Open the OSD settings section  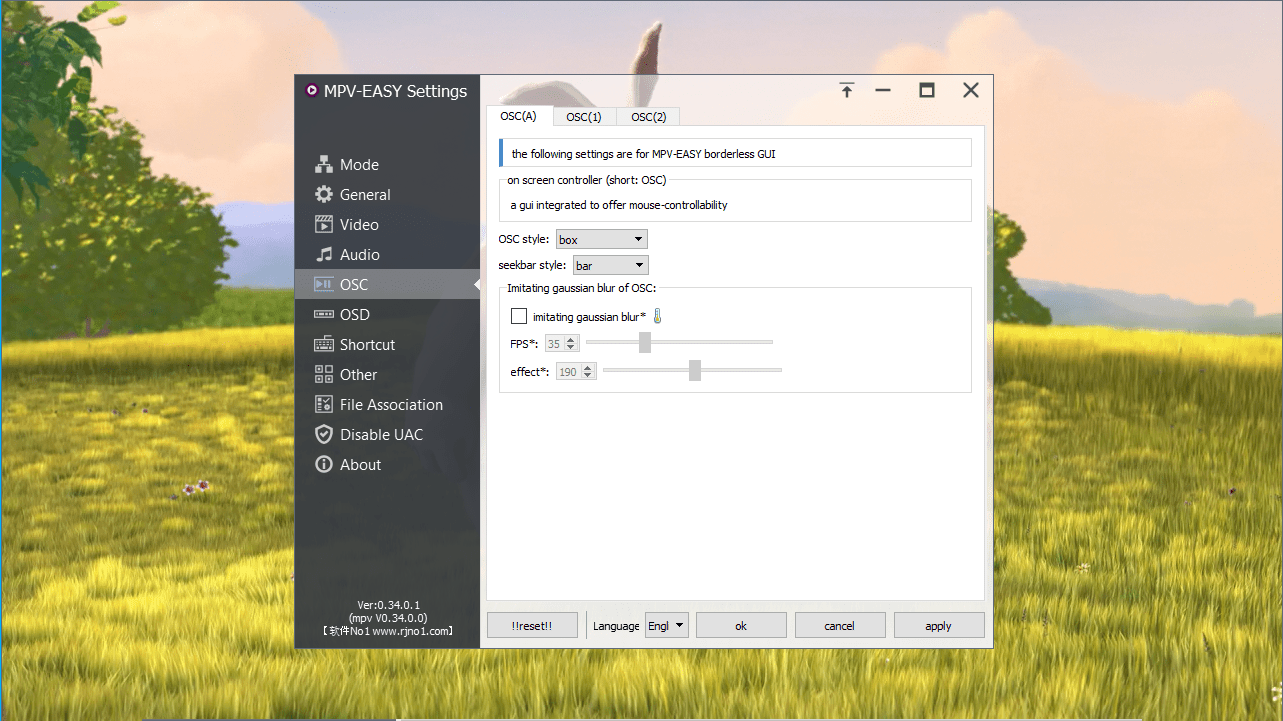[387, 315]
